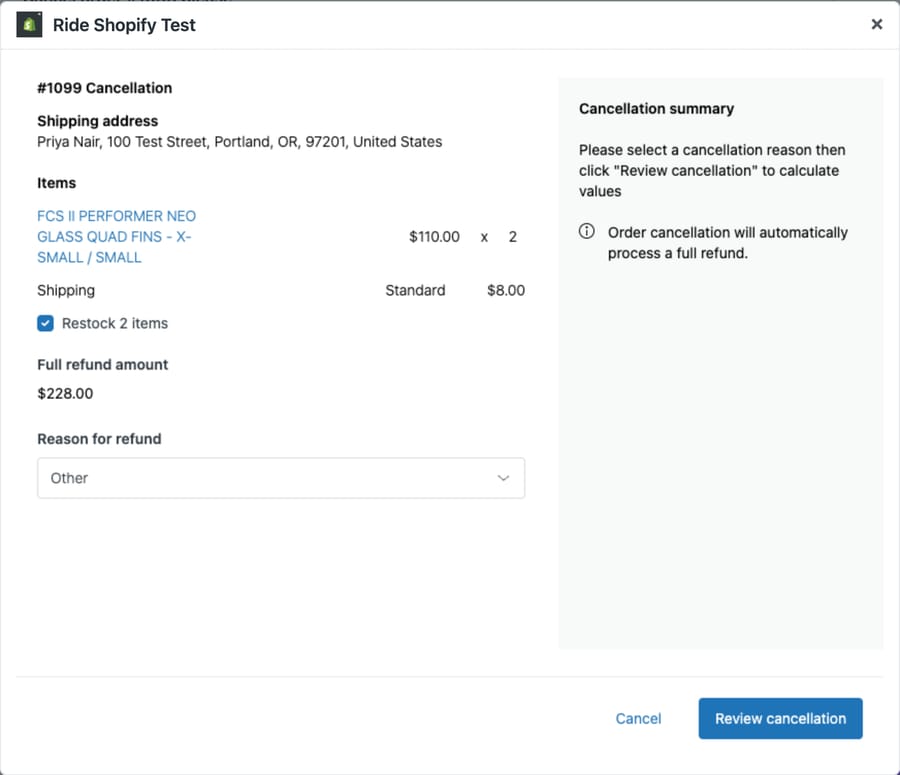Click the Standard shipping method text
The height and width of the screenshot is (775, 900).
[x=415, y=290]
